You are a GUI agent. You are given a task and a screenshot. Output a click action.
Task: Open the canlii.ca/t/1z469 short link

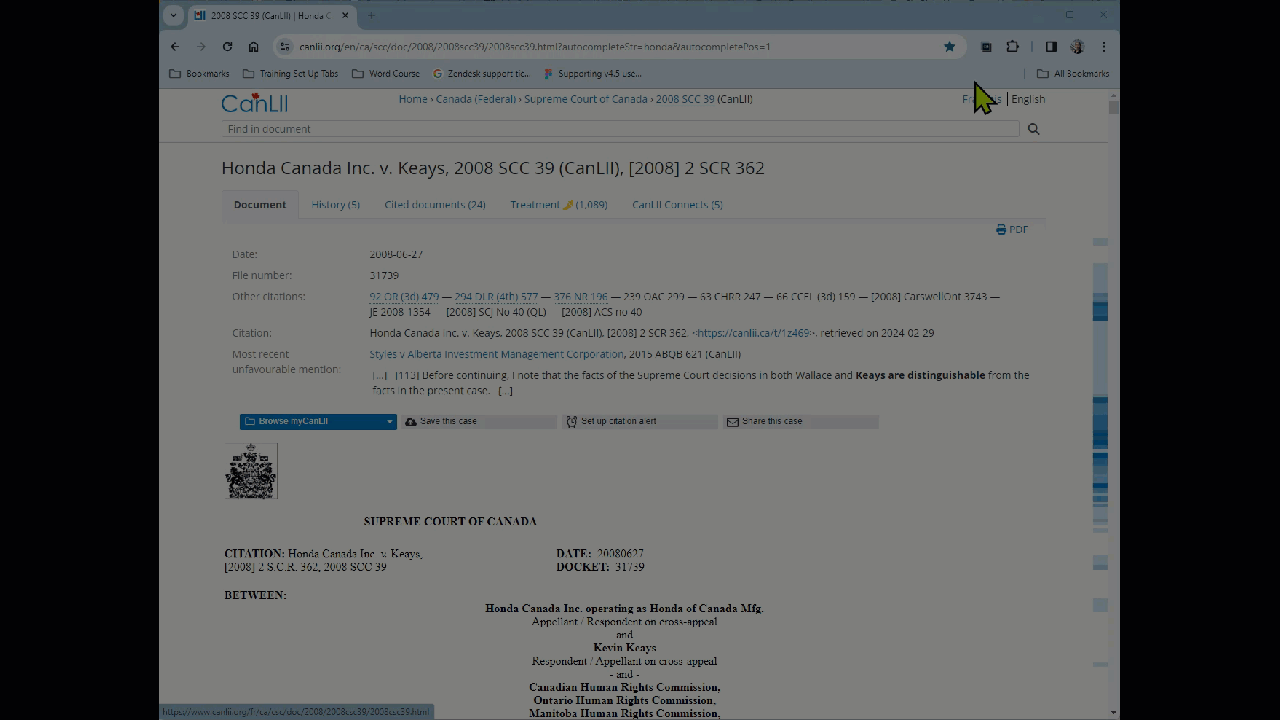[754, 333]
